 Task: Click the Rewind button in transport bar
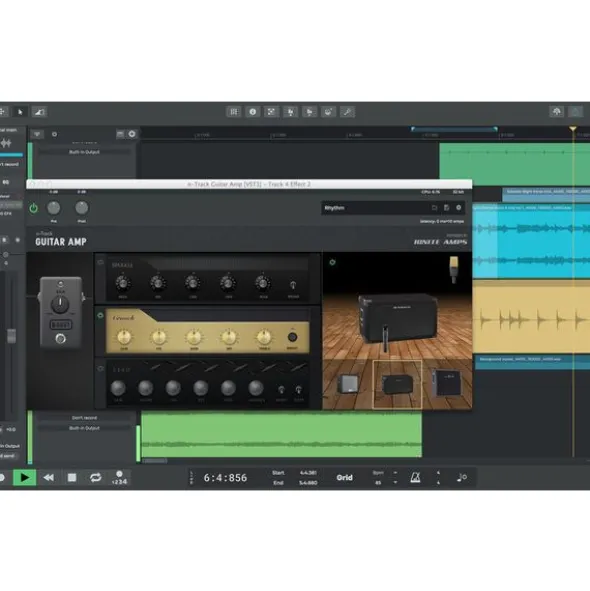point(49,478)
